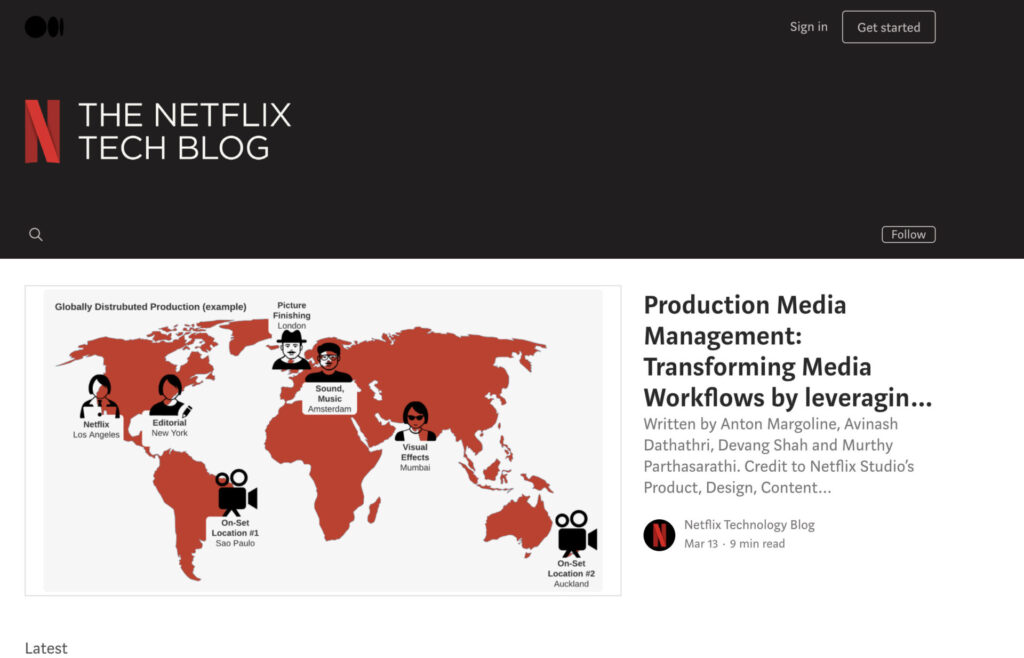1024x658 pixels.
Task: Click the Sound, Music Amsterdam person icon
Action: click(328, 362)
